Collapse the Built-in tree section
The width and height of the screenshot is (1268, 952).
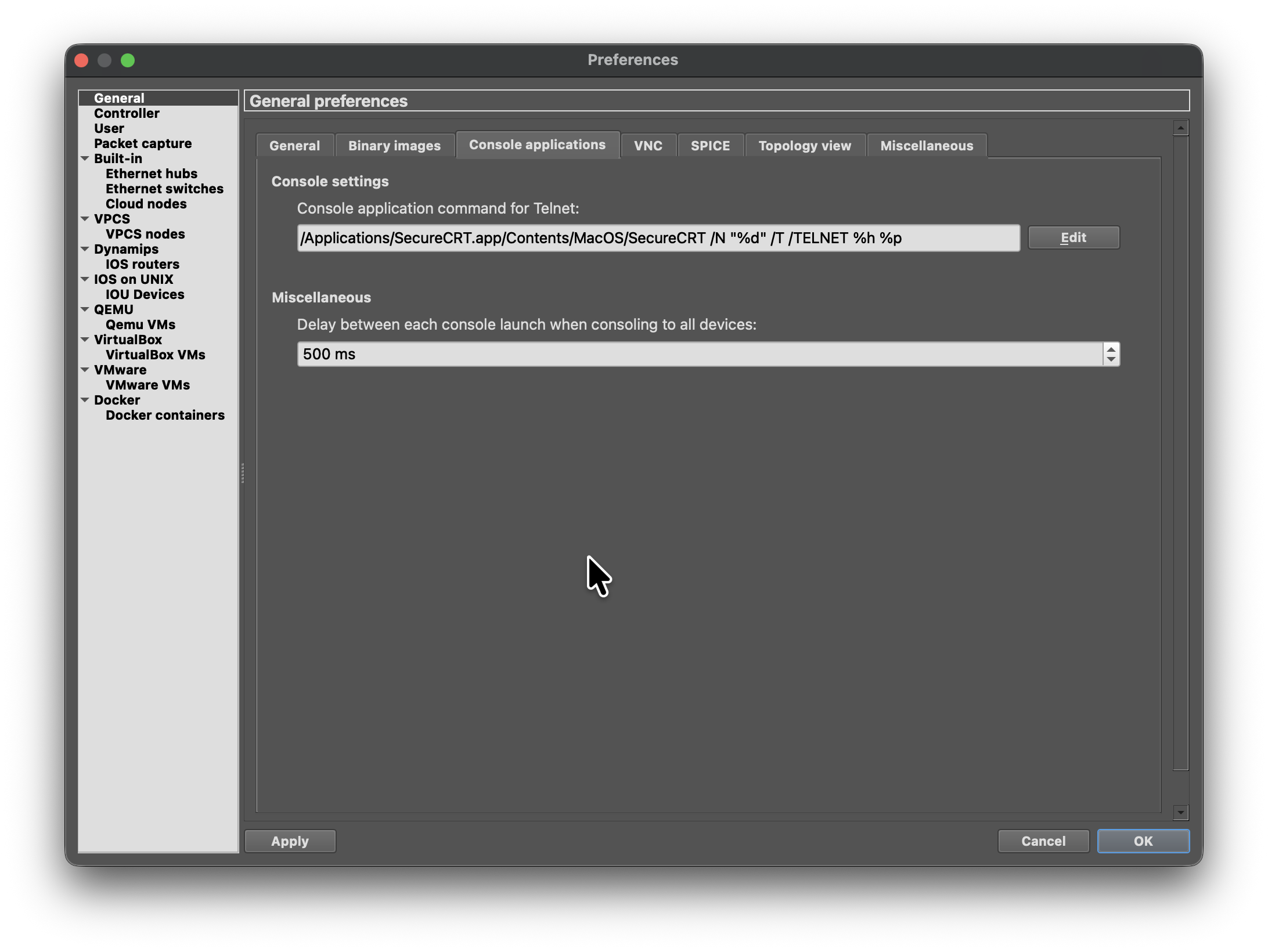click(85, 158)
